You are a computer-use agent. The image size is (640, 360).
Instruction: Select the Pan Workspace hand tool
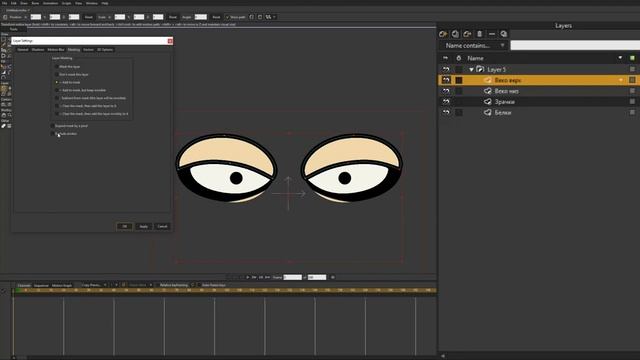[4, 115]
